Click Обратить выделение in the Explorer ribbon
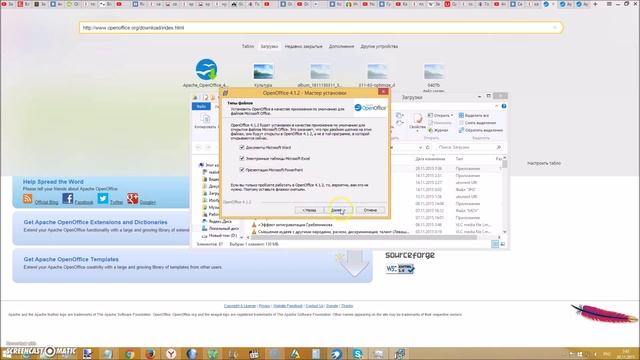 480,130
